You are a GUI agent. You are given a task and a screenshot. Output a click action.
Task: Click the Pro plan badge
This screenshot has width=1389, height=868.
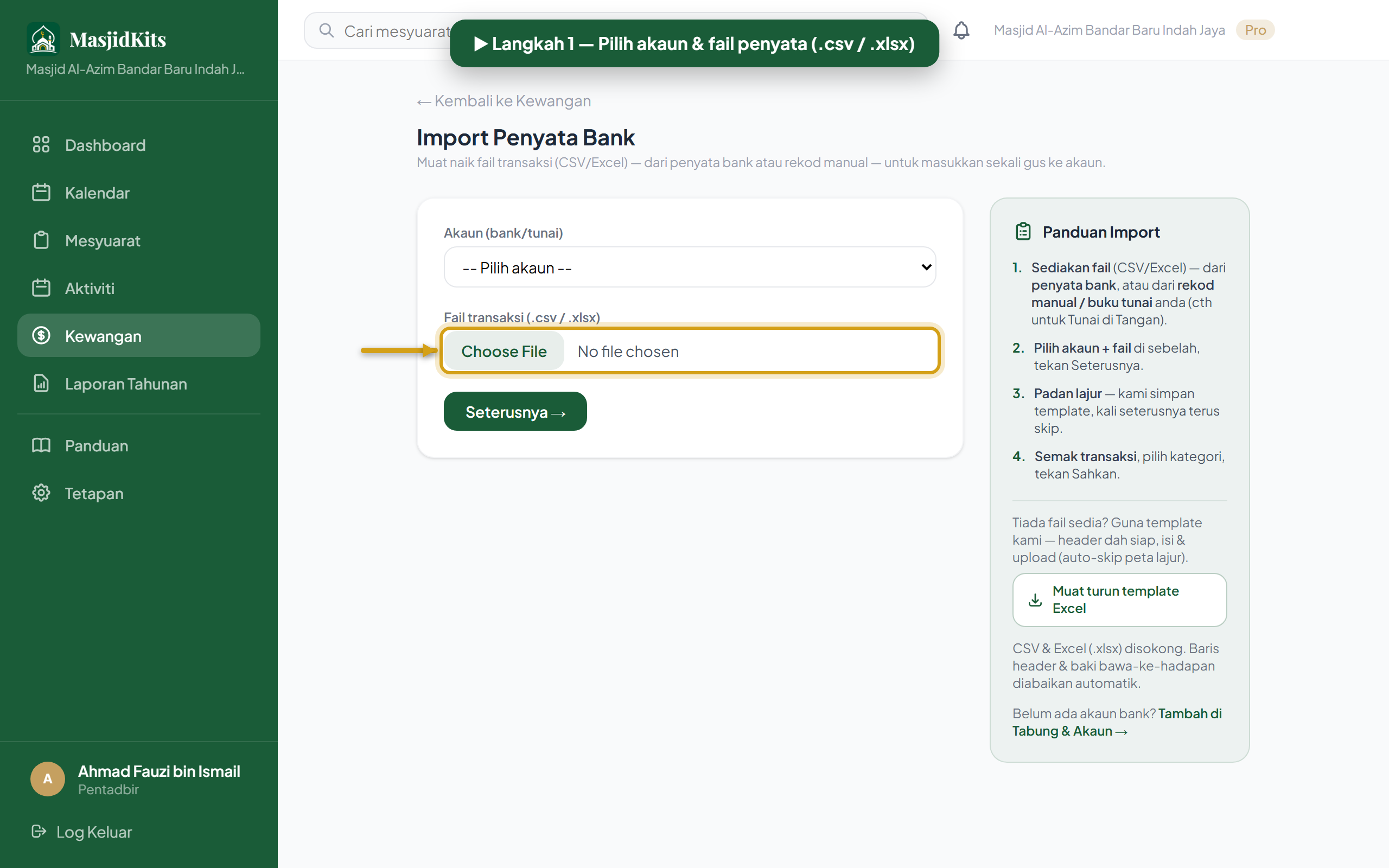pos(1256,30)
